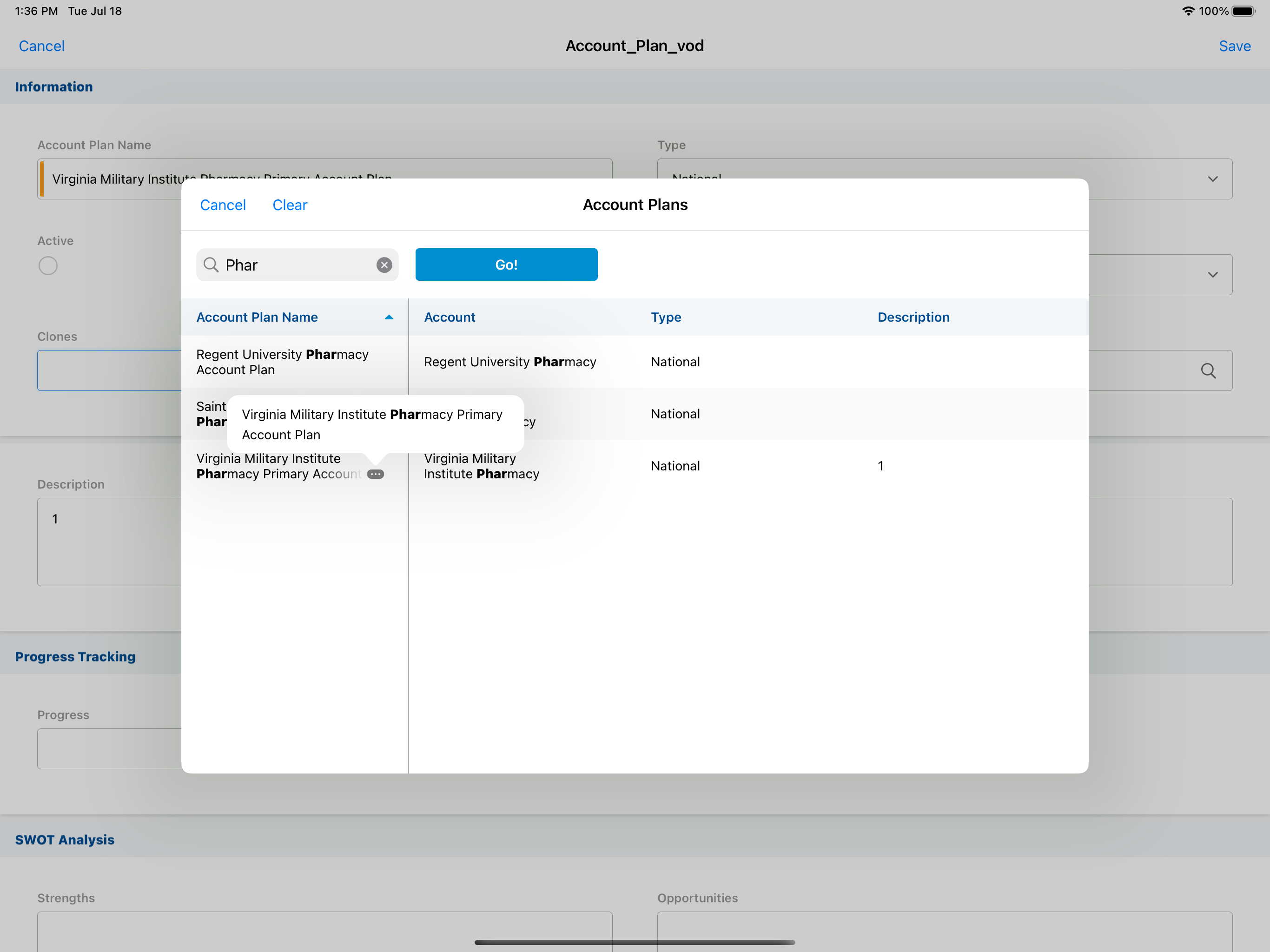Click the sort arrow next to Account Plan Name
1270x952 pixels.
389,317
